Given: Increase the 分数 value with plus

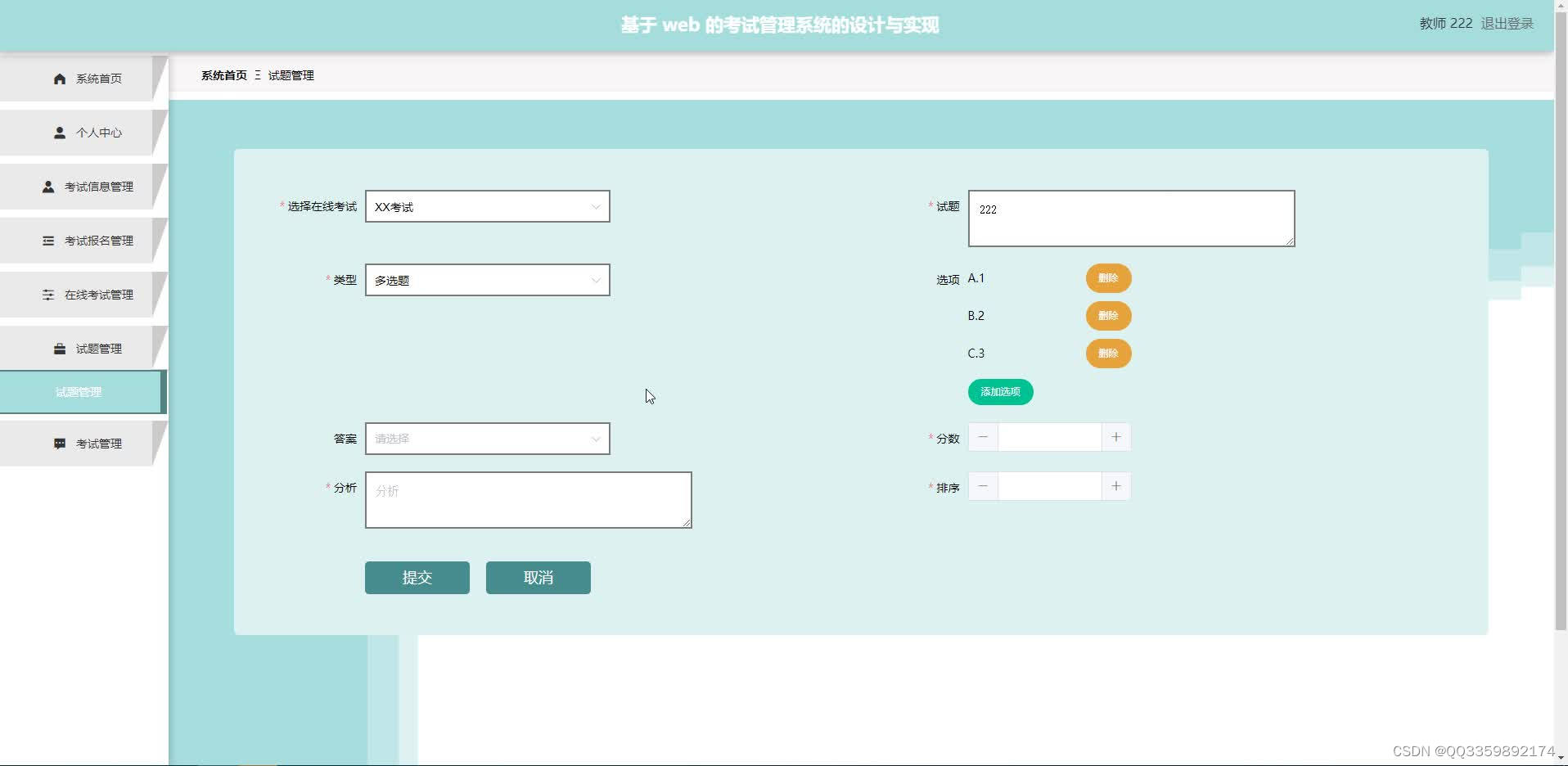Looking at the screenshot, I should tap(1116, 437).
